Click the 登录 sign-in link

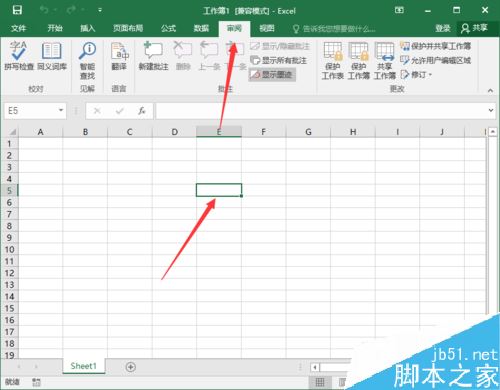443,28
